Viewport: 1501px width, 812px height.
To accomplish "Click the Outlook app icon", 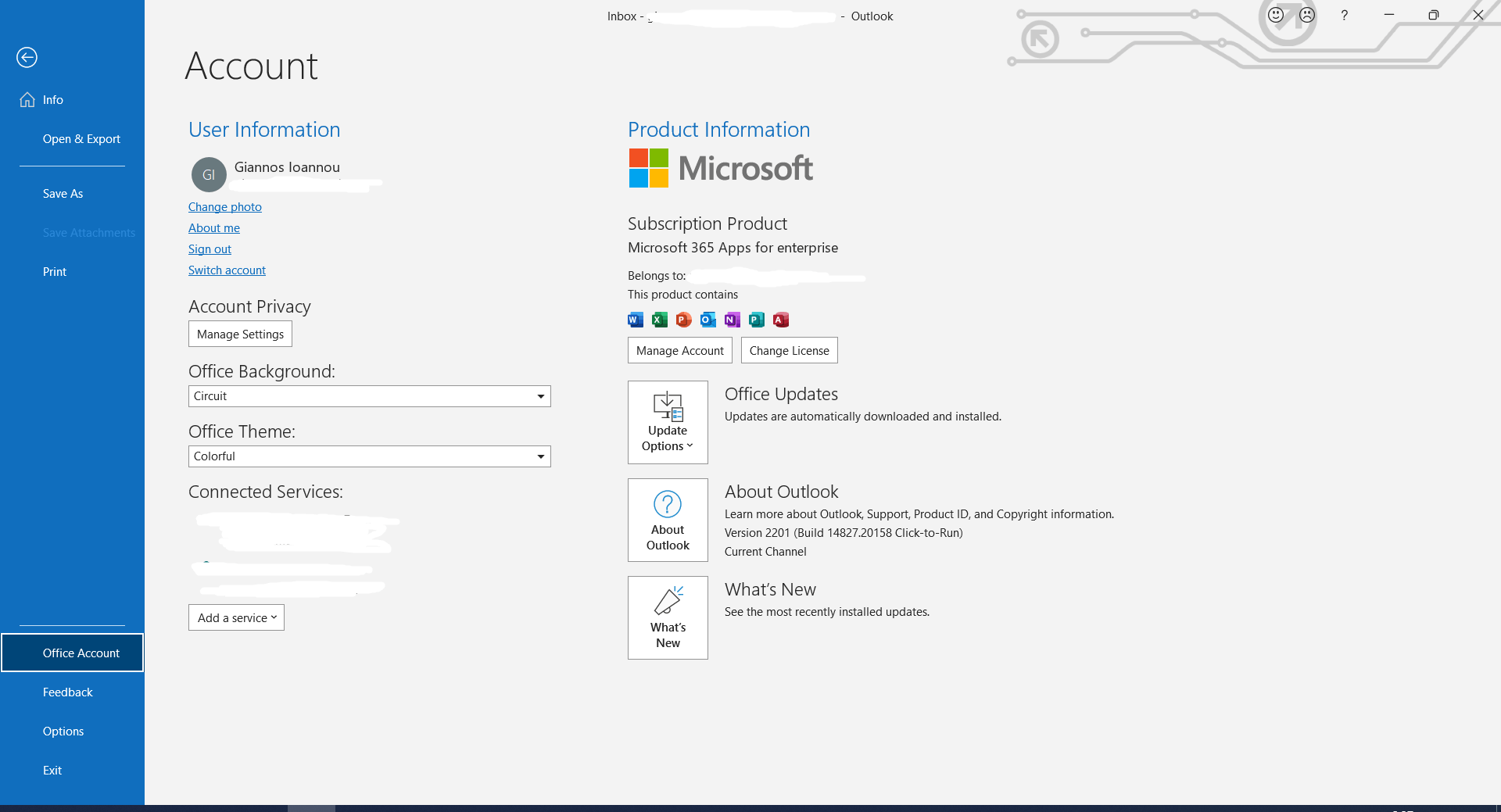I will click(708, 320).
